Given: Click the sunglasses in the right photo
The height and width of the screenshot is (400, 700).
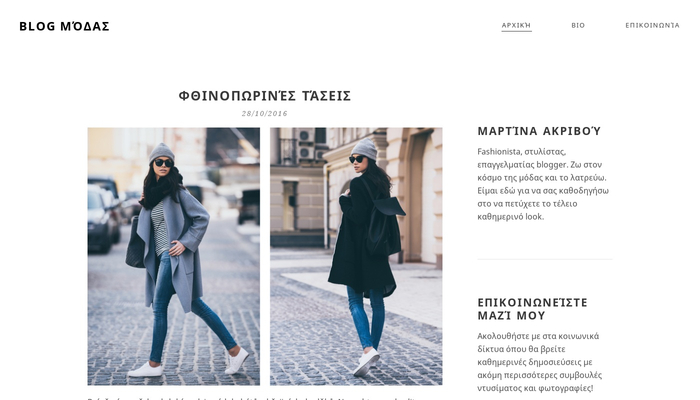Looking at the screenshot, I should pyautogui.click(x=357, y=159).
